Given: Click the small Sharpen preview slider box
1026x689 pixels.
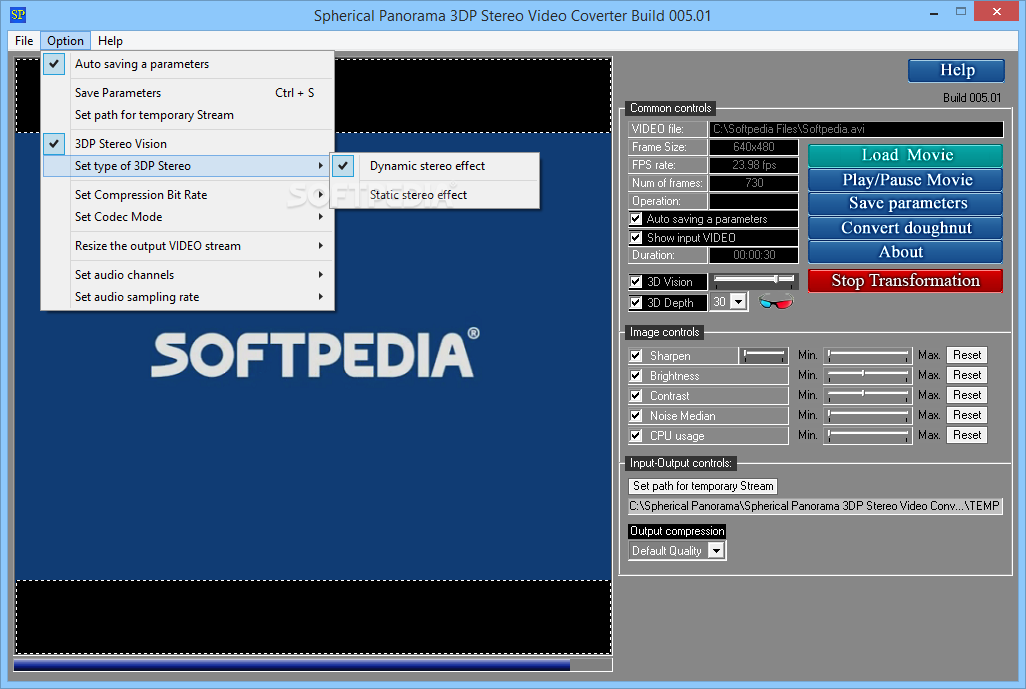Looking at the screenshot, I should [x=764, y=355].
